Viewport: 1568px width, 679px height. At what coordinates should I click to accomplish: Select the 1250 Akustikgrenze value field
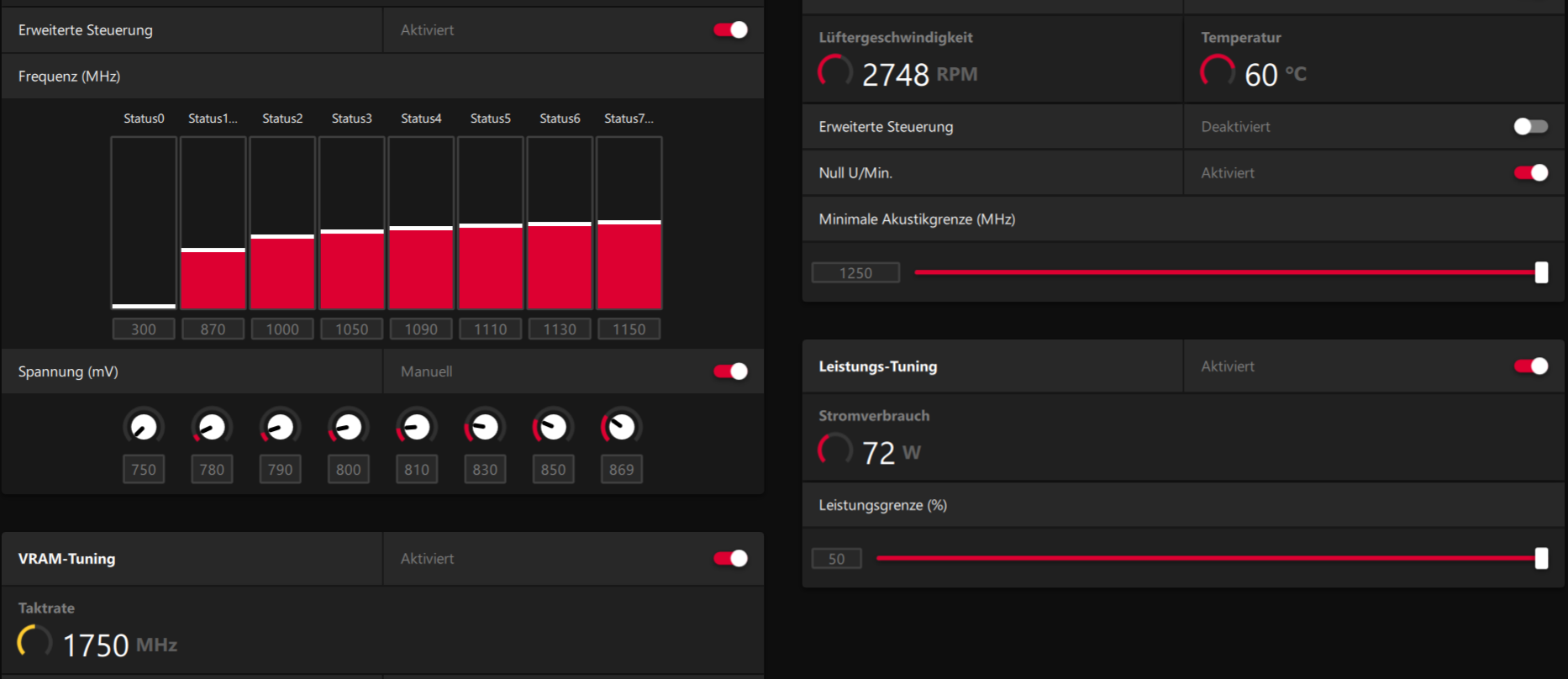[x=855, y=273]
